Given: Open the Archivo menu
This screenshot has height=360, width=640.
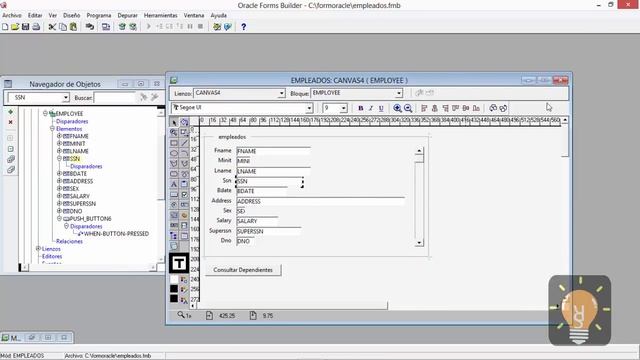Looking at the screenshot, I should (x=12, y=16).
